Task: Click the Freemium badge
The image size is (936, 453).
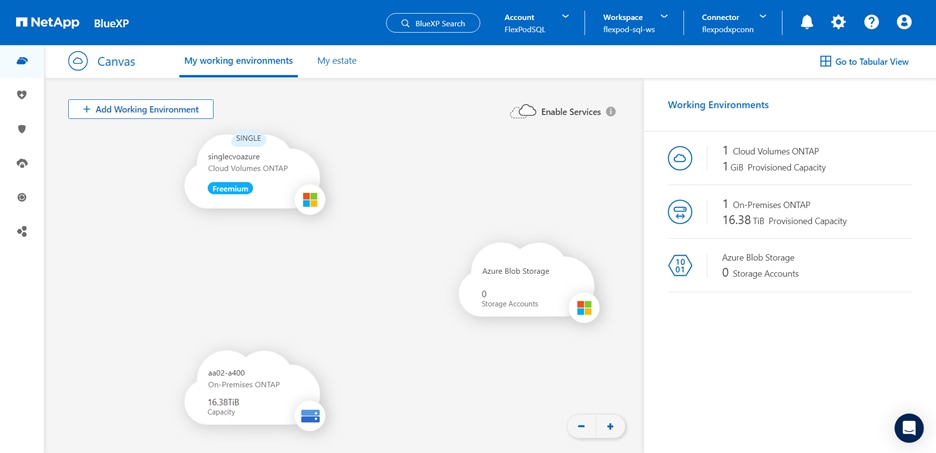Action: pyautogui.click(x=230, y=189)
